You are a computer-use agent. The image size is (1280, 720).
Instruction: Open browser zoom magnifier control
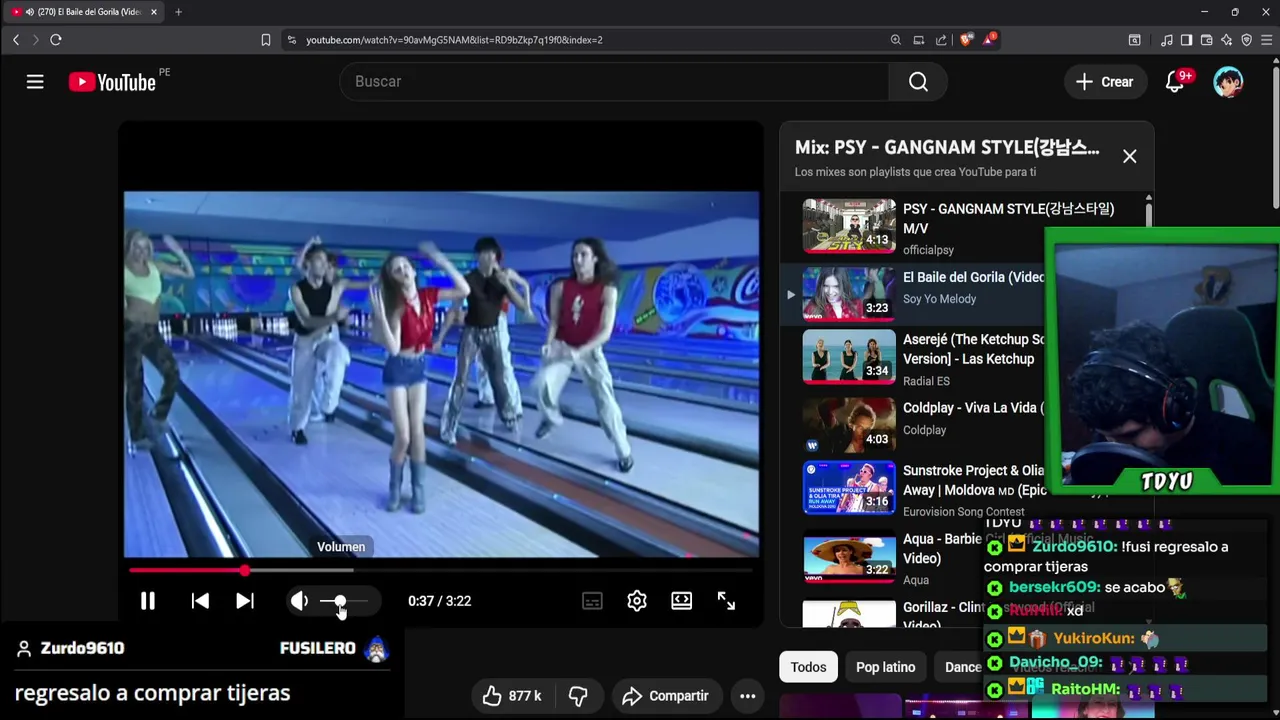point(896,40)
